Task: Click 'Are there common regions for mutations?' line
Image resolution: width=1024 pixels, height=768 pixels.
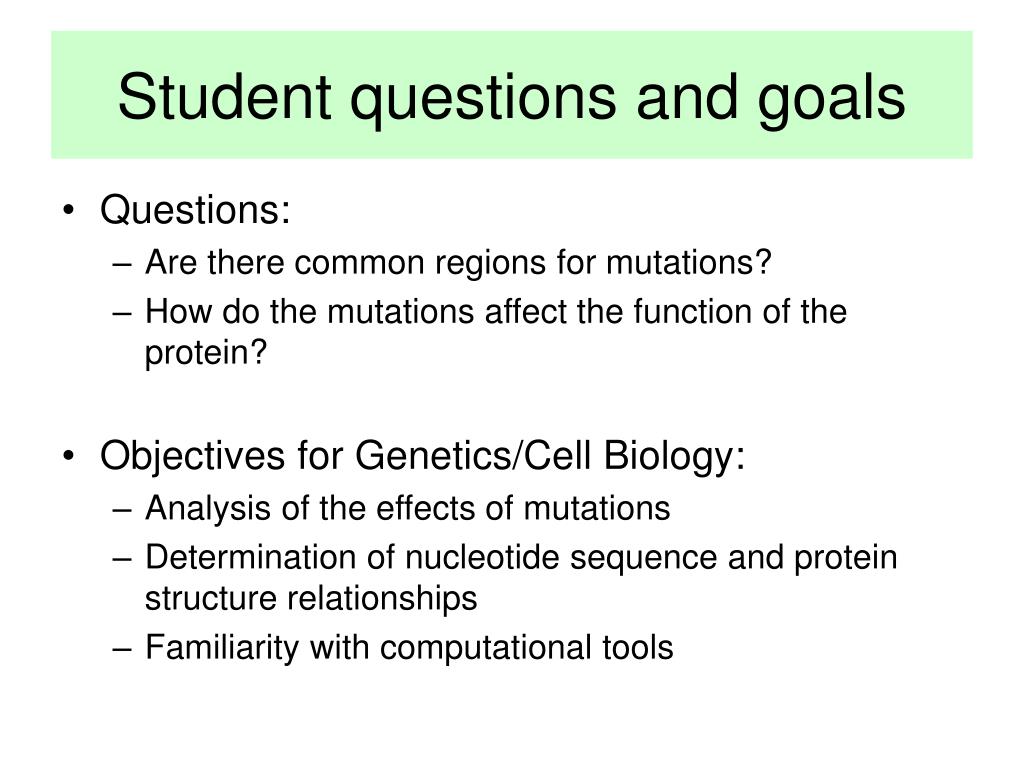Action: 458,263
